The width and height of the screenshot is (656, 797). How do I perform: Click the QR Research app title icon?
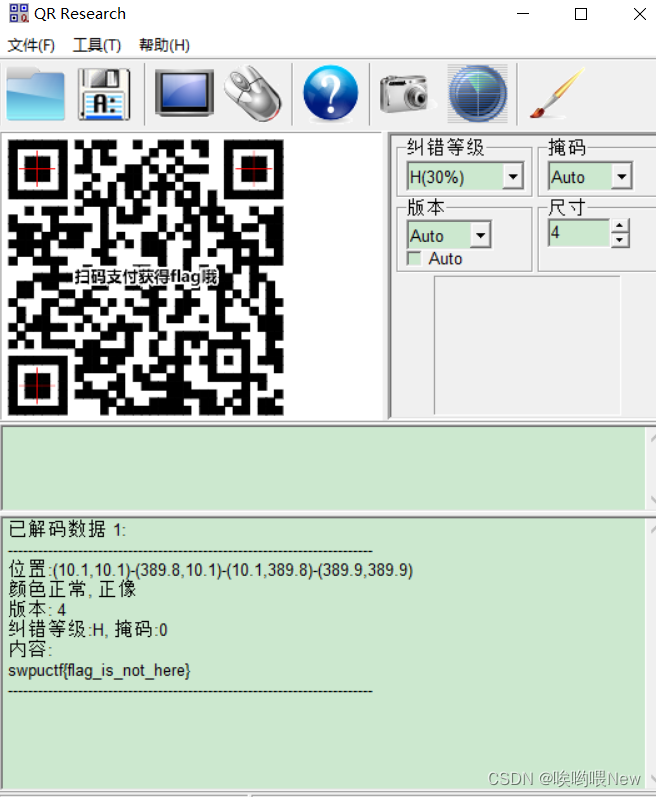19,13
